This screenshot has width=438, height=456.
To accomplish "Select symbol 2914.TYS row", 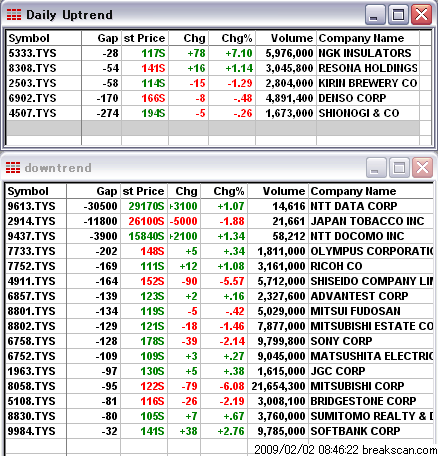I will point(32,221).
